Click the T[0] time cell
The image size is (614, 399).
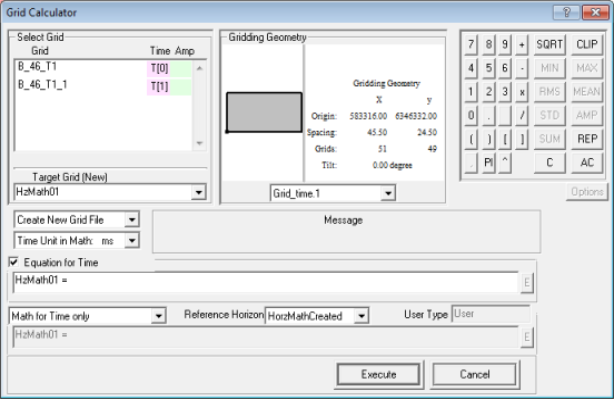[x=159, y=69]
